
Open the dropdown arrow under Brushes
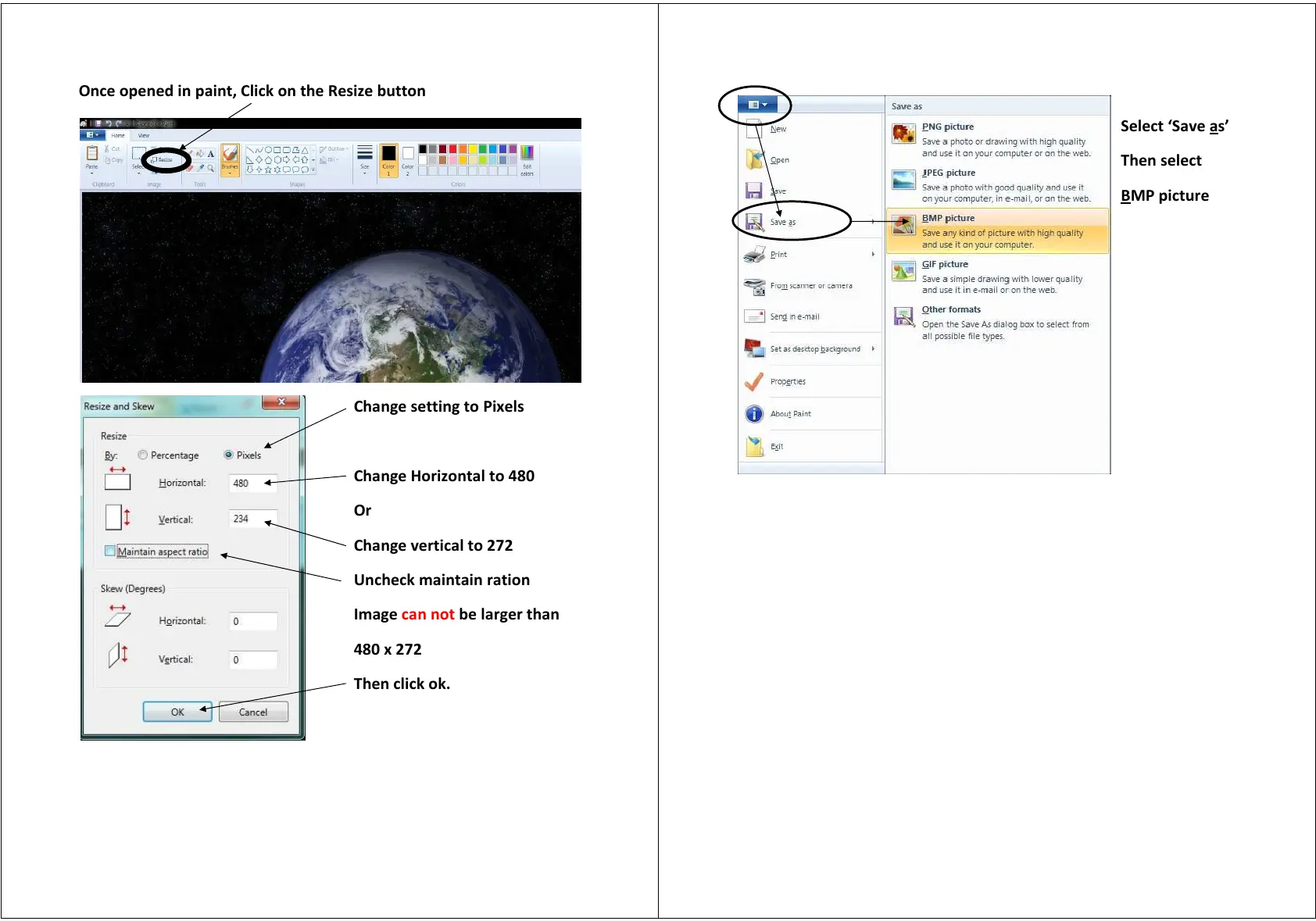point(230,173)
